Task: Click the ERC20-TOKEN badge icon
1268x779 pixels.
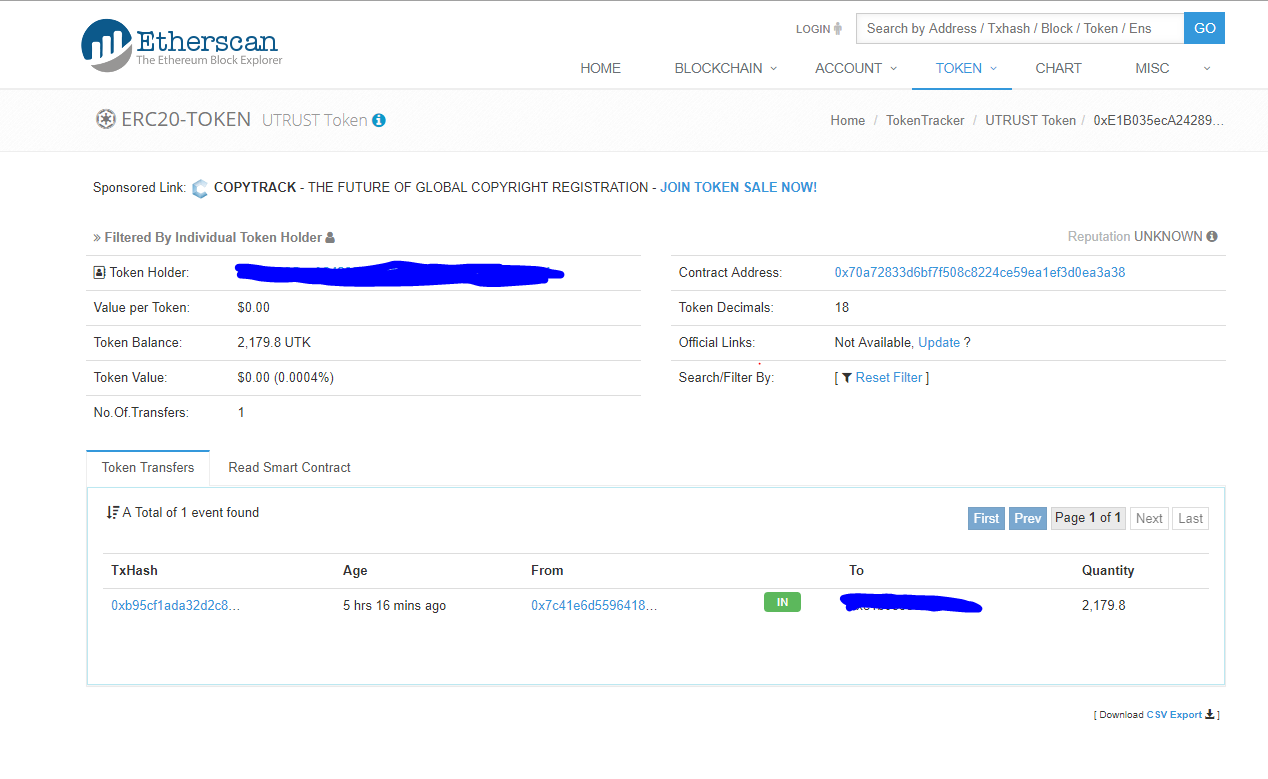Action: [105, 120]
